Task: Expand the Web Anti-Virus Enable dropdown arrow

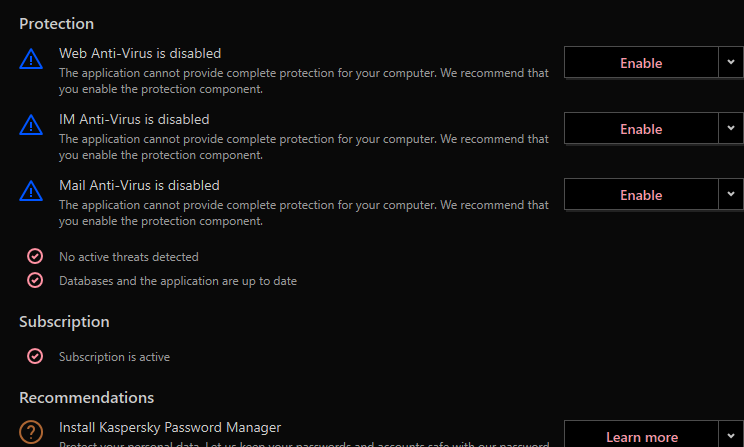Action: coord(730,63)
